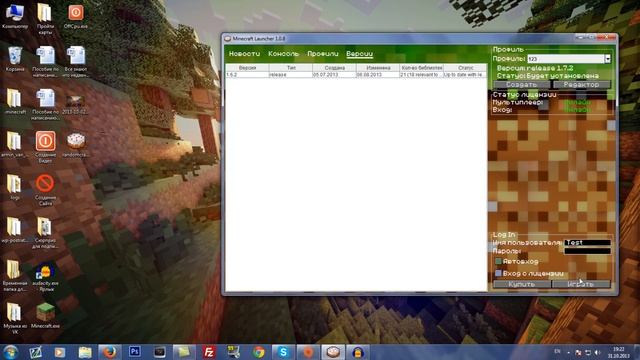Screen dimensions: 640x360
Task: Open Skype from the taskbar
Action: 283,352
